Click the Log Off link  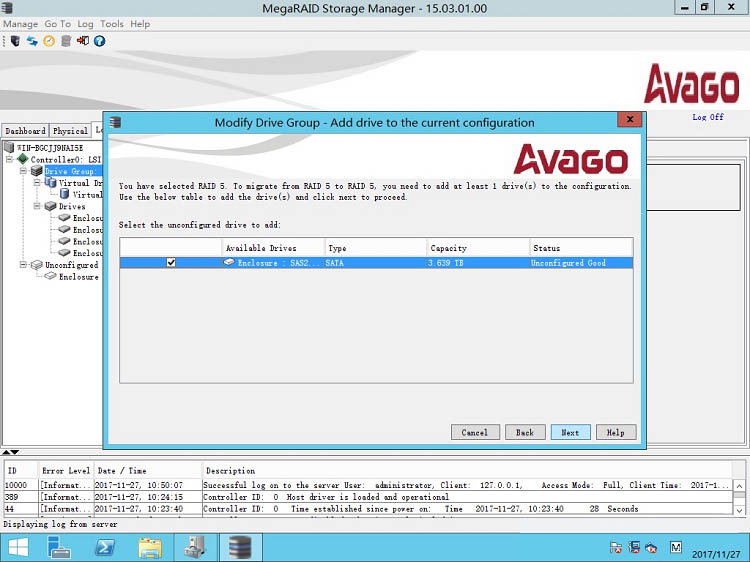[x=708, y=117]
